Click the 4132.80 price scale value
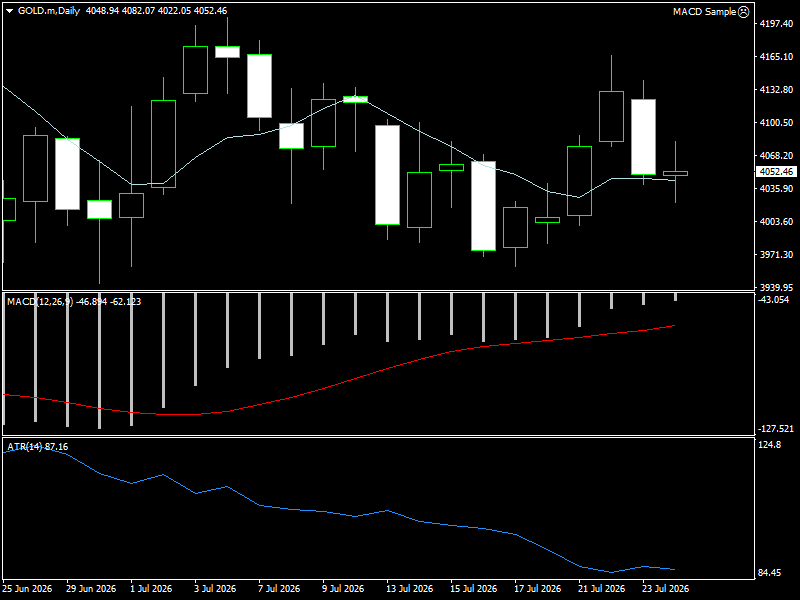Viewport: 800px width, 600px height. (x=776, y=90)
